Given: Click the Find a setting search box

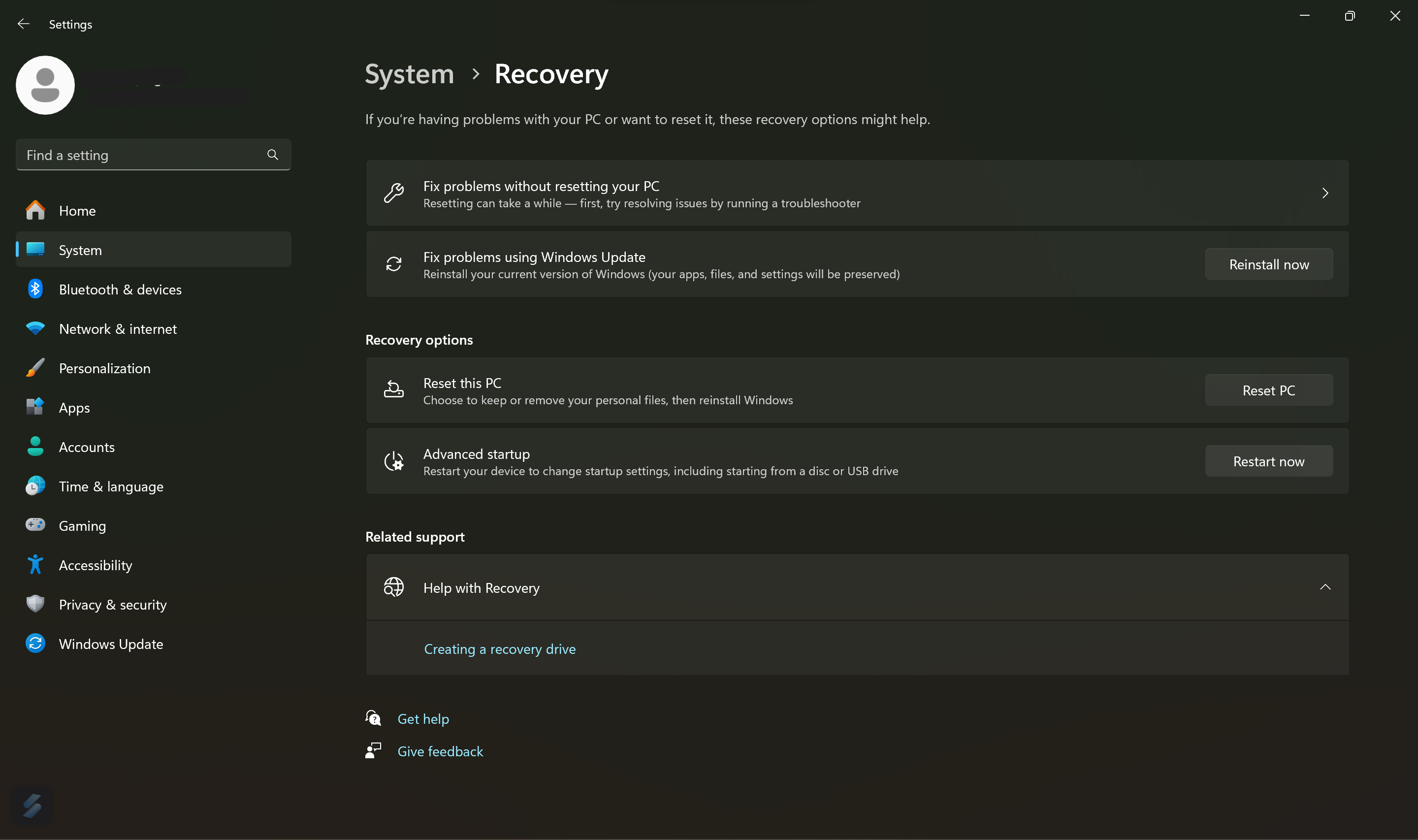Looking at the screenshot, I should 153,155.
